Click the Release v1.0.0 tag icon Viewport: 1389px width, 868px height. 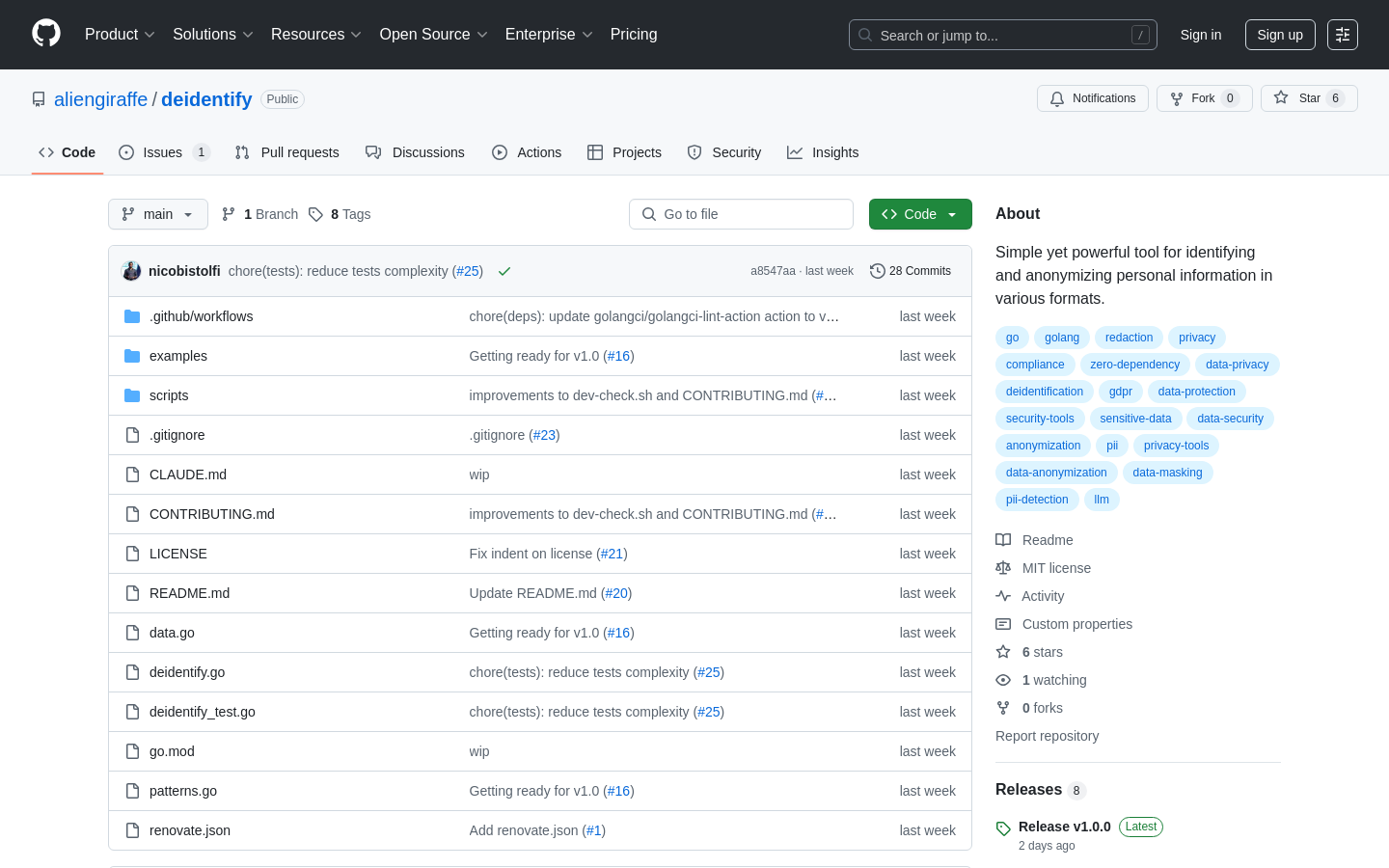[x=1003, y=828]
